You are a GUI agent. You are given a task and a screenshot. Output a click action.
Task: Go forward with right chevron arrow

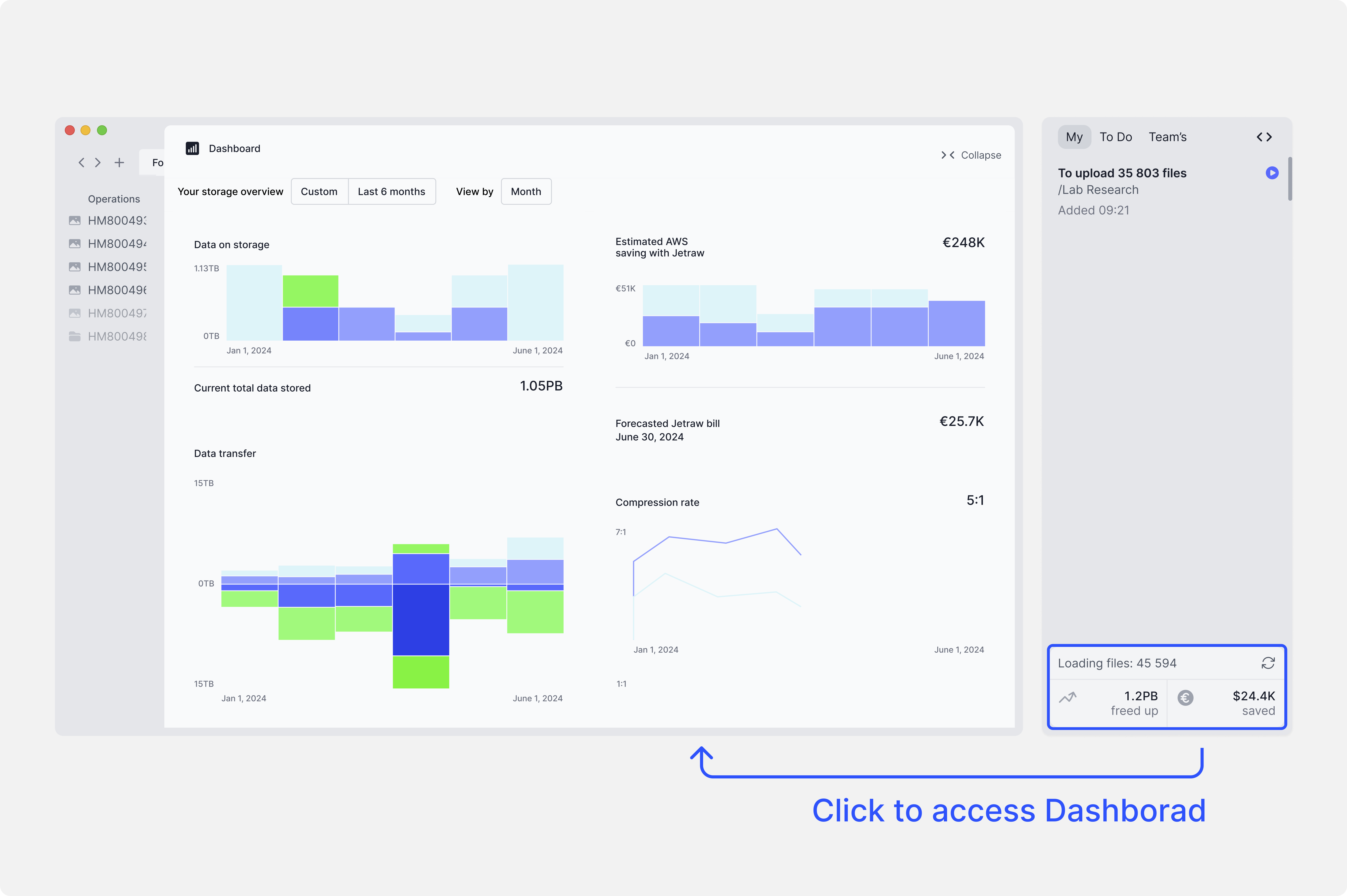[x=98, y=163]
